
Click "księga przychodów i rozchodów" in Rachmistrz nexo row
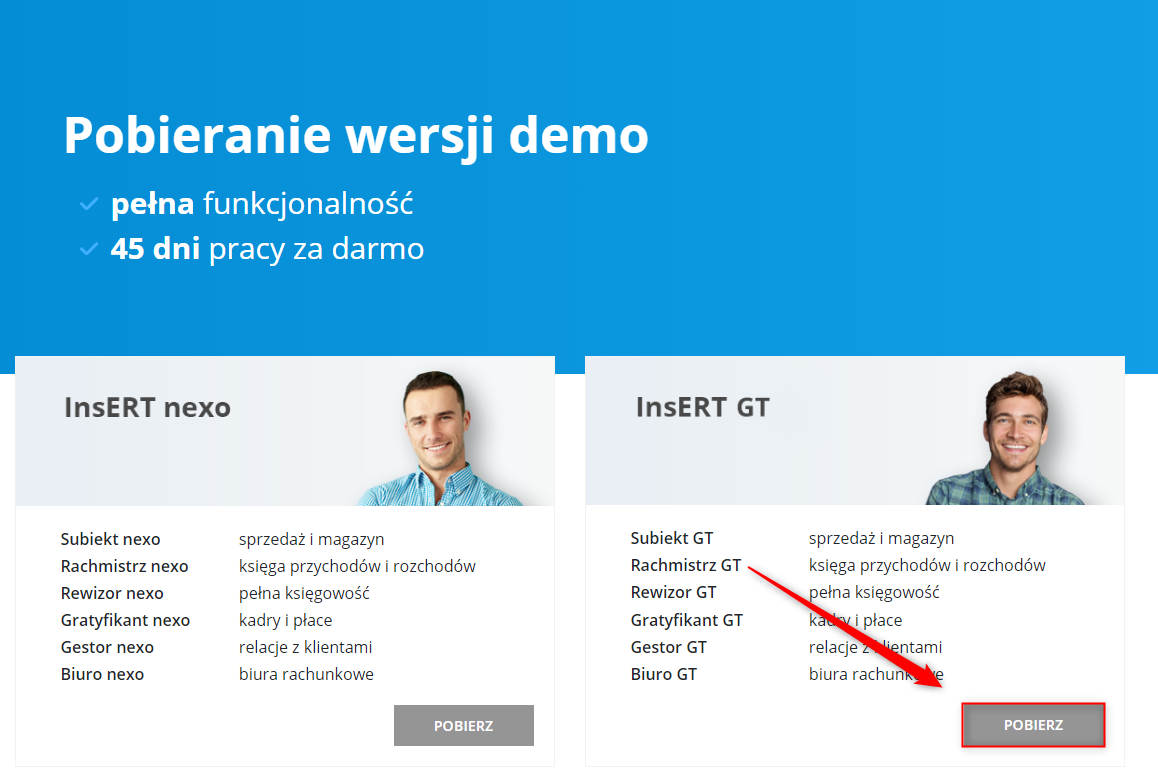[x=357, y=566]
